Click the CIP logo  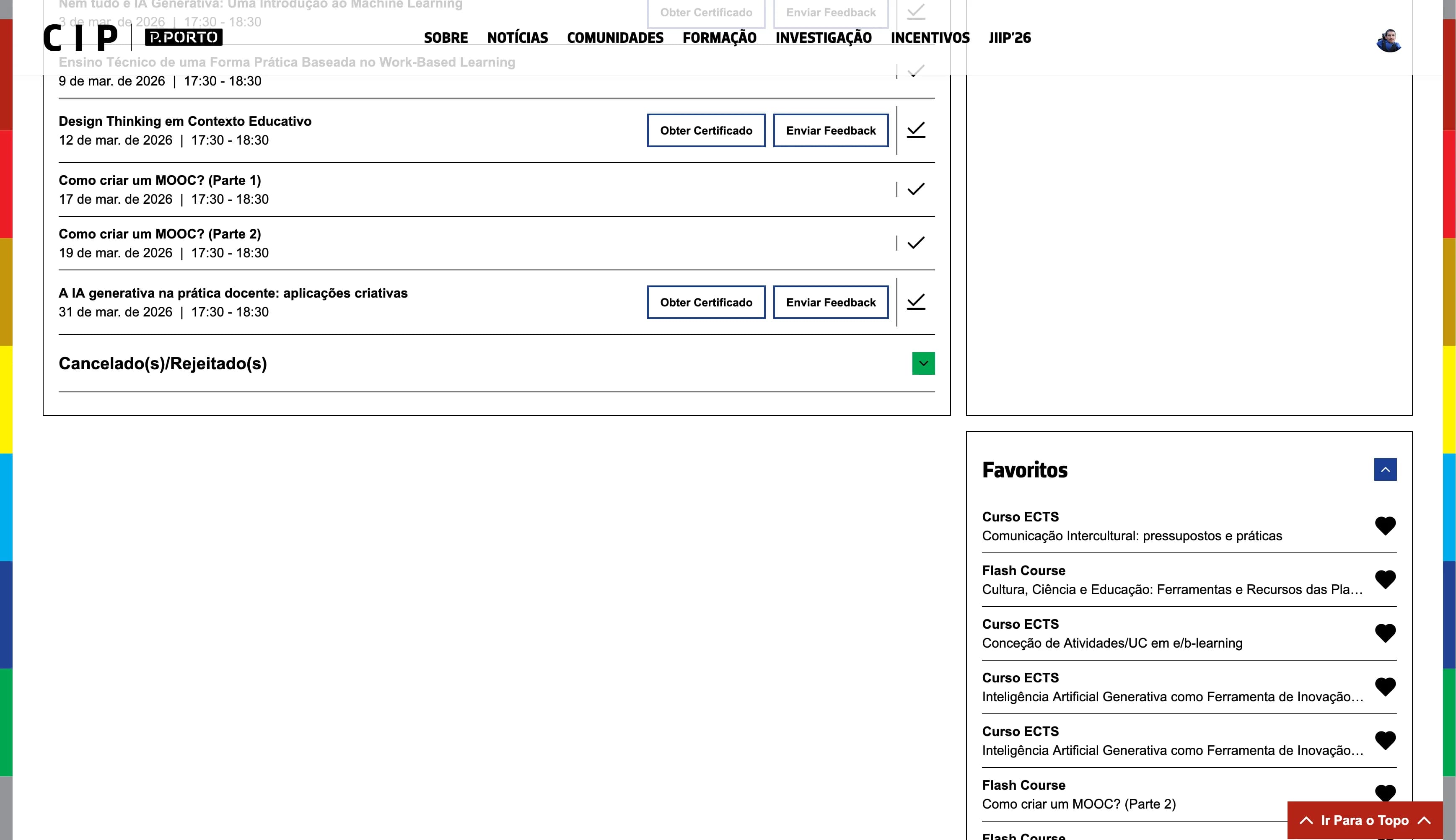[x=80, y=38]
